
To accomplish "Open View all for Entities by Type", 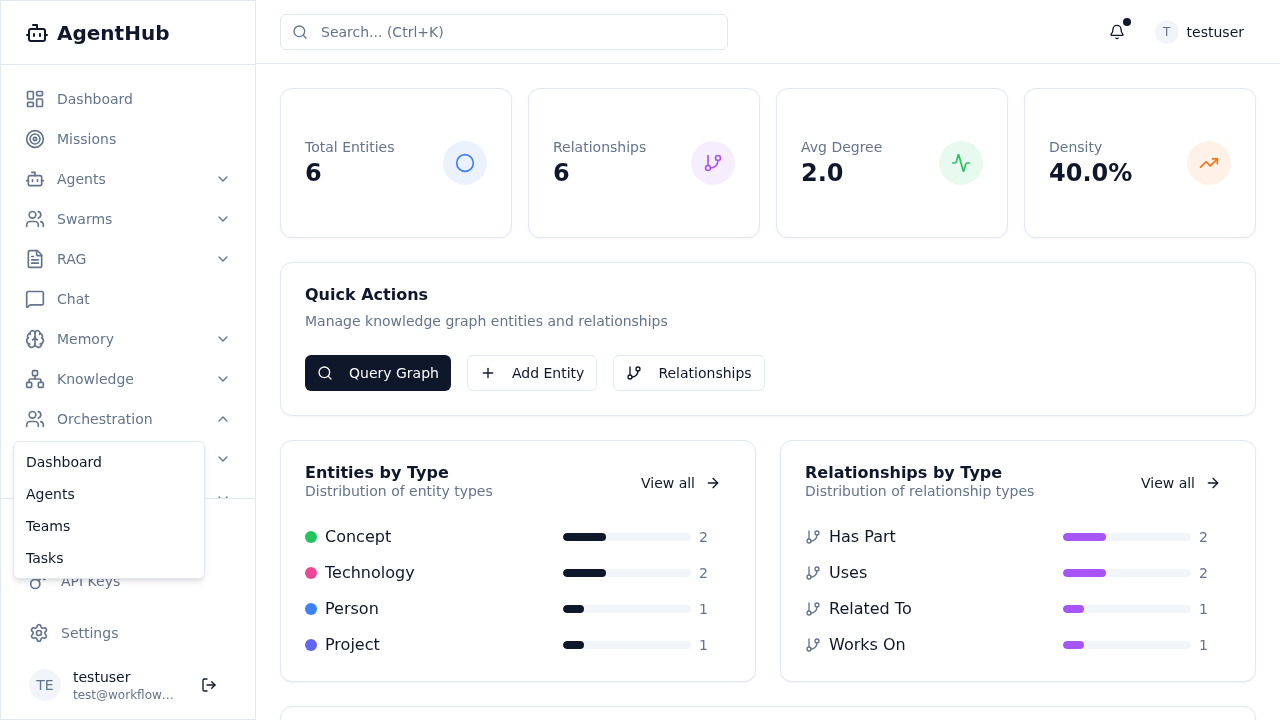I will (x=680, y=483).
